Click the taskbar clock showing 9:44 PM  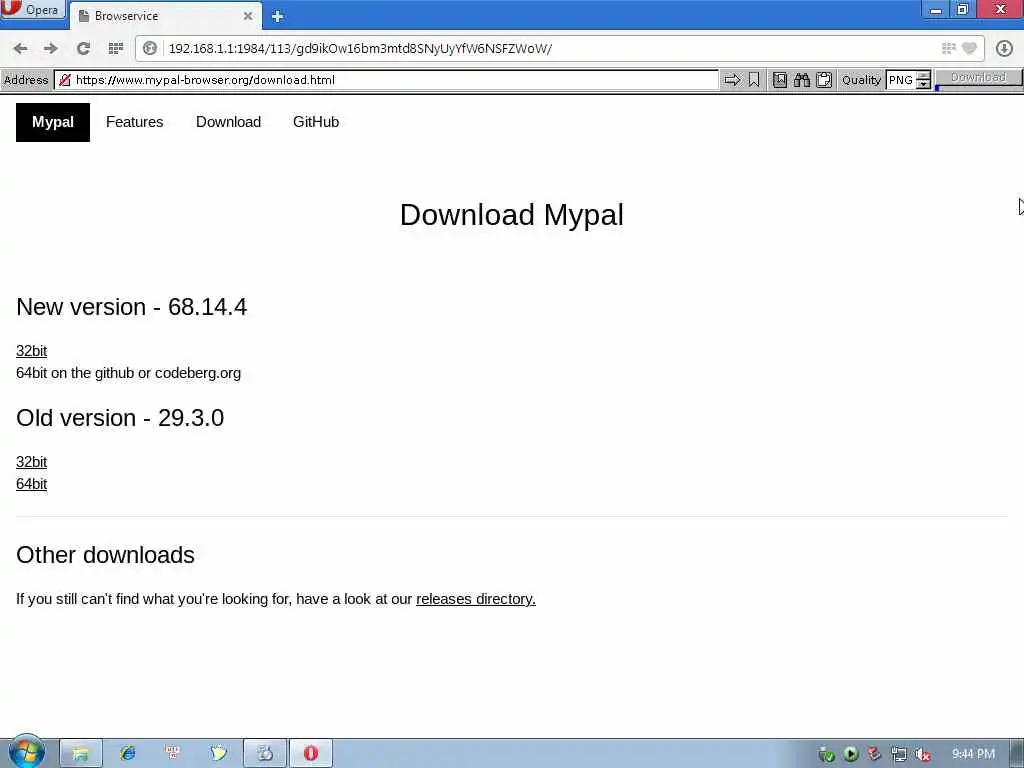click(x=973, y=754)
